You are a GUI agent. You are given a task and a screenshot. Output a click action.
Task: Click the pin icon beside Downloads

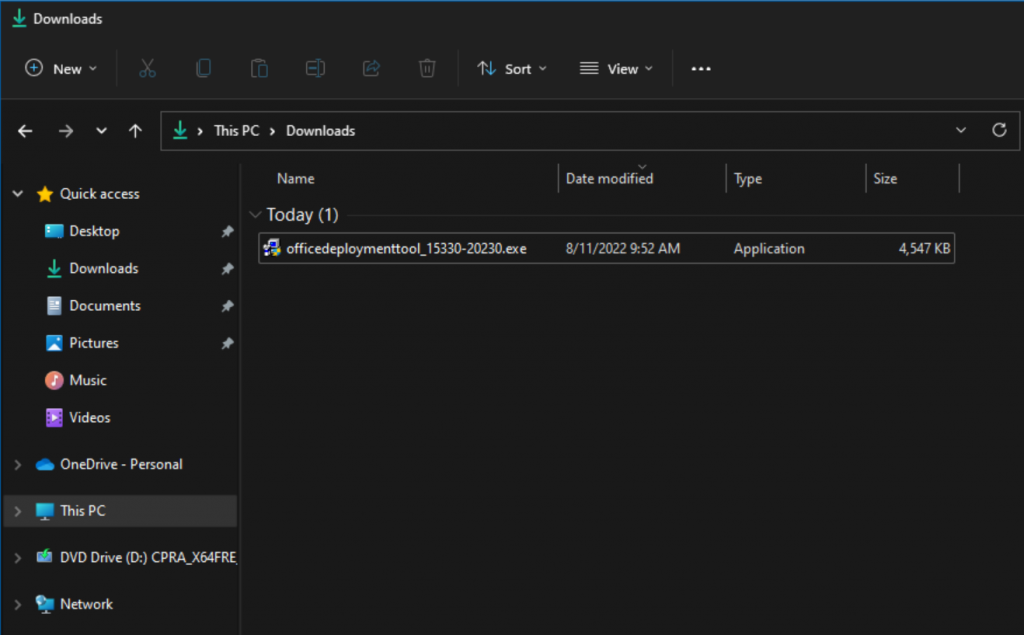(x=227, y=269)
